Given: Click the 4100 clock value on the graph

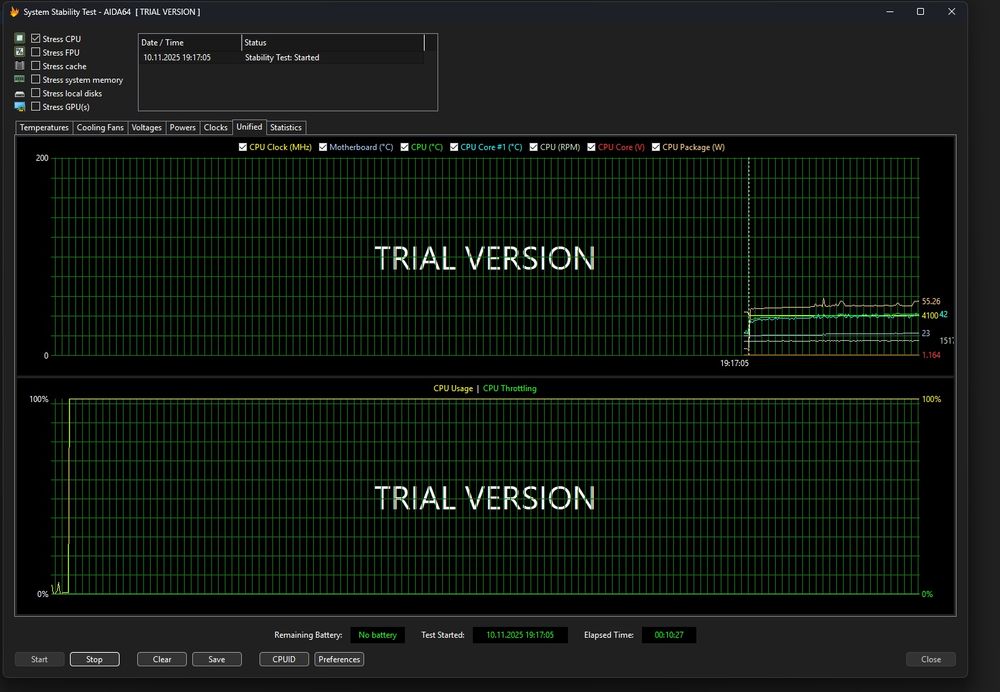Looking at the screenshot, I should pos(930,316).
